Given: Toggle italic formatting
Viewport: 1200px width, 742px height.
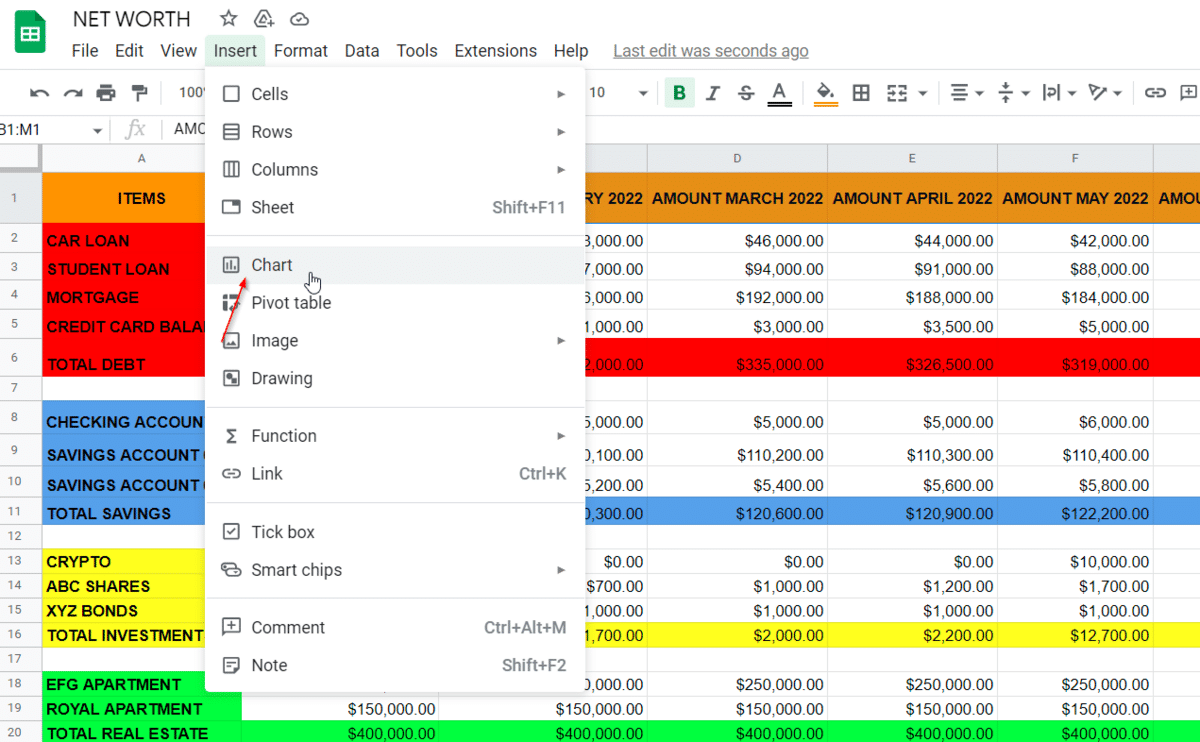Looking at the screenshot, I should coord(713,93).
